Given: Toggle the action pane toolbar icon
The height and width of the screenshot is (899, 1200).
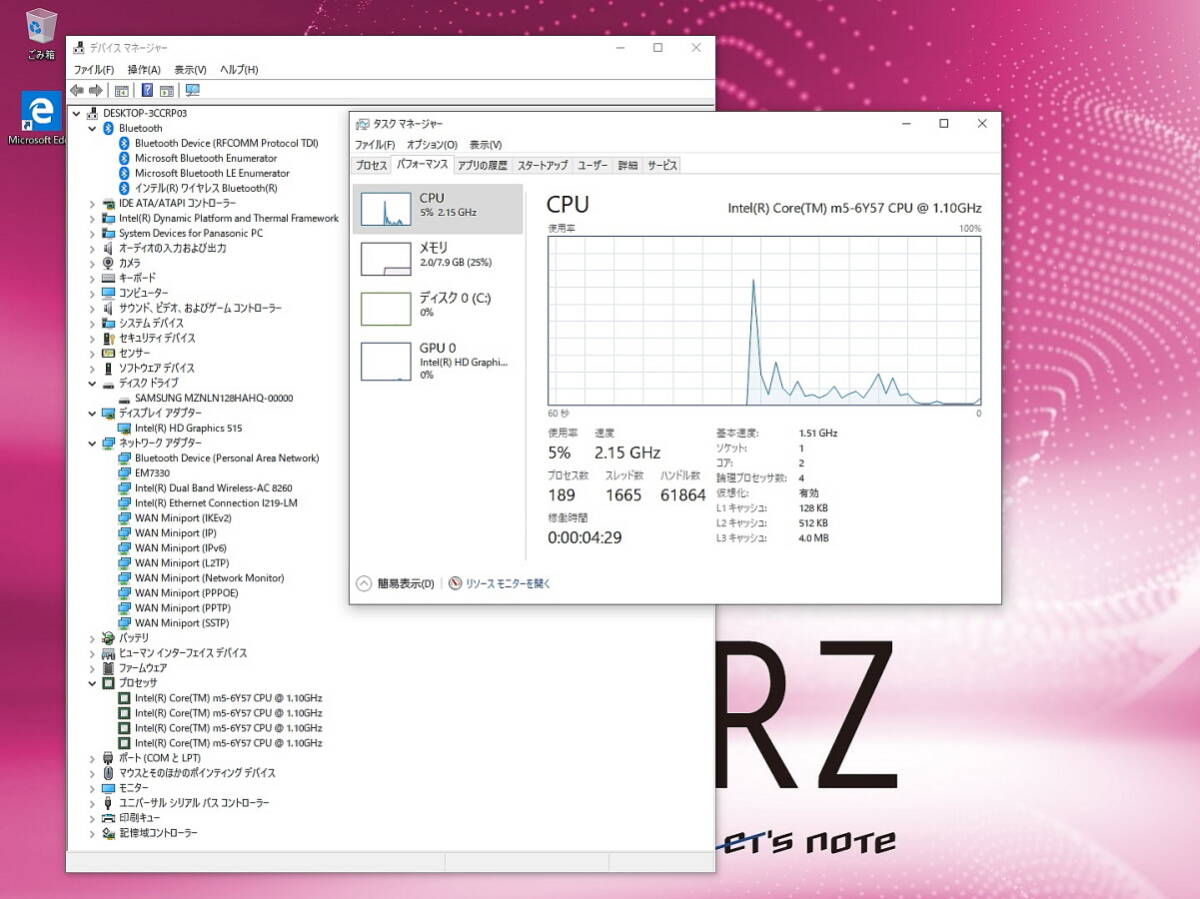Looking at the screenshot, I should coord(167,90).
